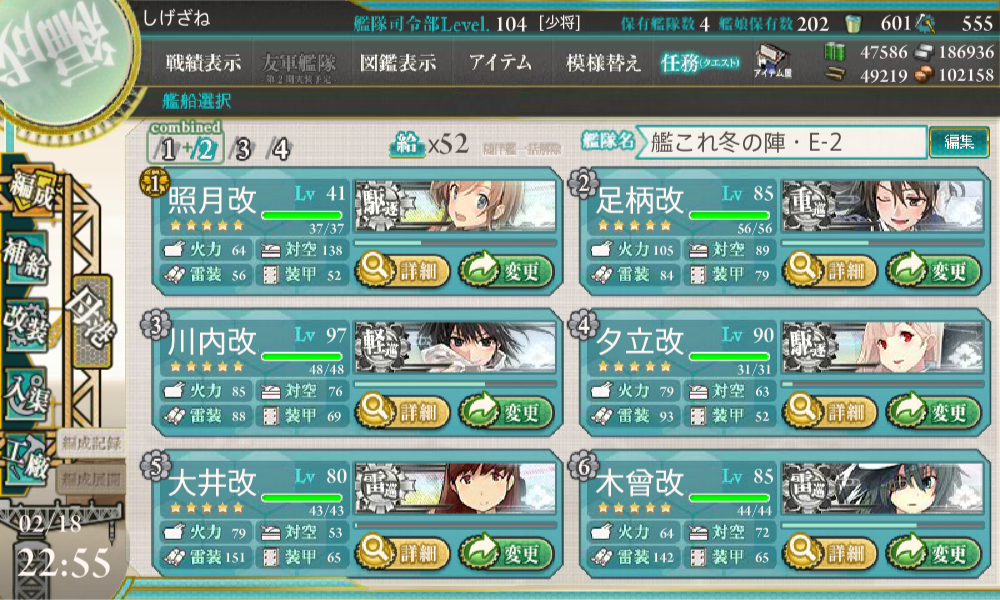Image resolution: width=1000 pixels, height=600 pixels.
Task: Open 図鑑表示 menu item
Action: point(398,63)
